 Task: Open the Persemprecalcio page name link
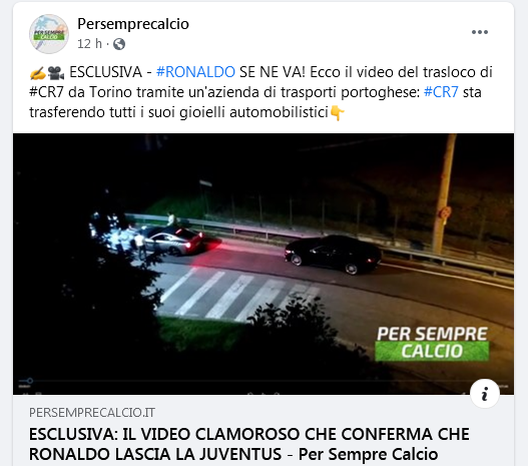pyautogui.click(x=133, y=24)
